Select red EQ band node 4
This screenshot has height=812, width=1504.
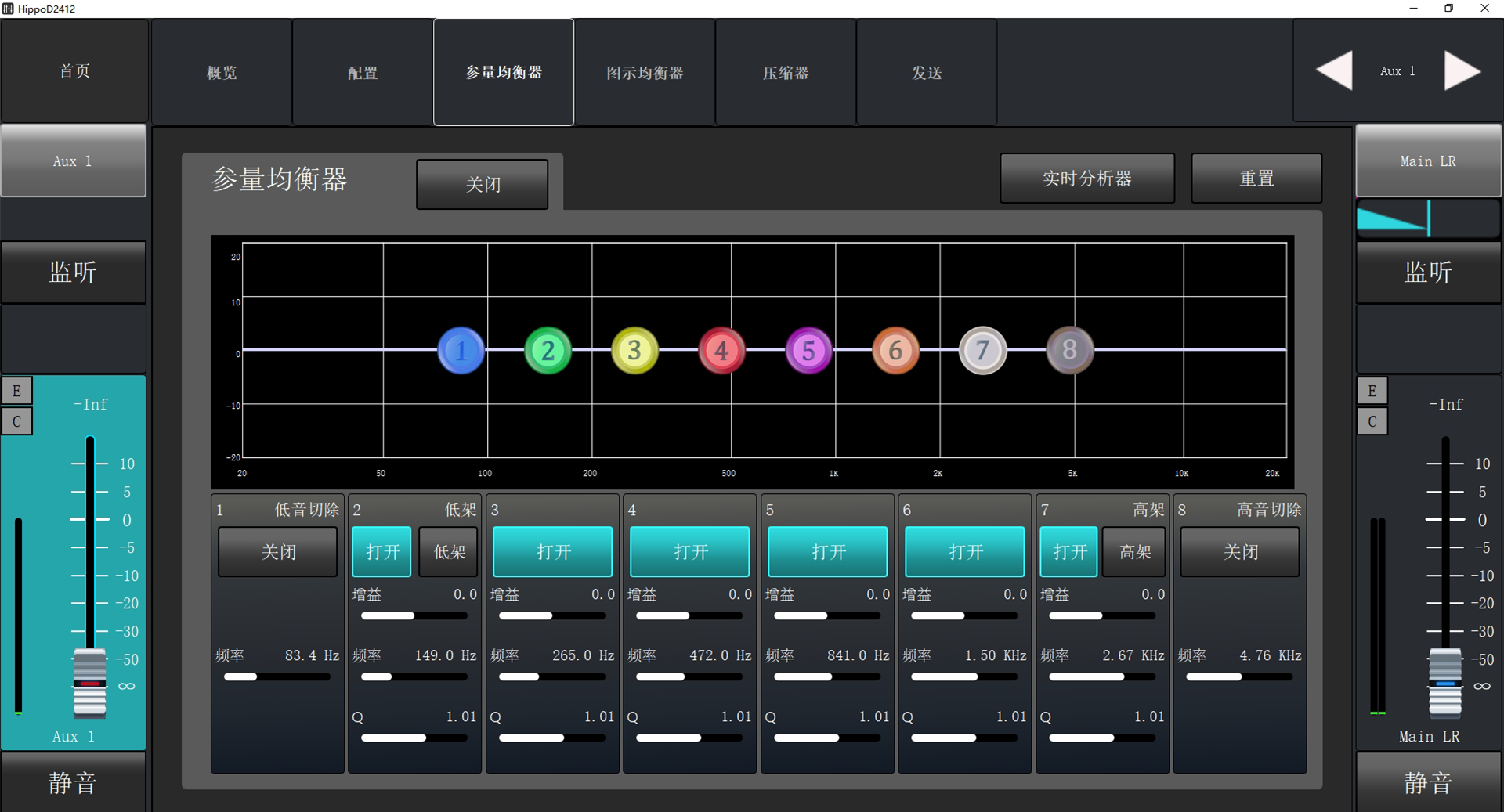point(721,350)
